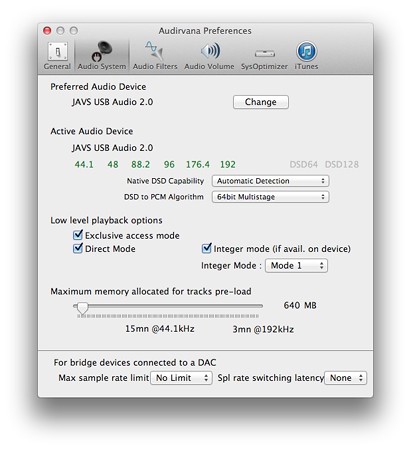Open the Spl rate switching latency dropdown
This screenshot has height=450, width=411.
pos(345,378)
